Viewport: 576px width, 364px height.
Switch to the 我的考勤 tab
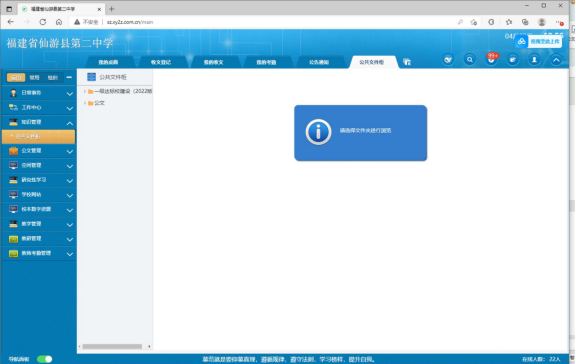click(266, 62)
